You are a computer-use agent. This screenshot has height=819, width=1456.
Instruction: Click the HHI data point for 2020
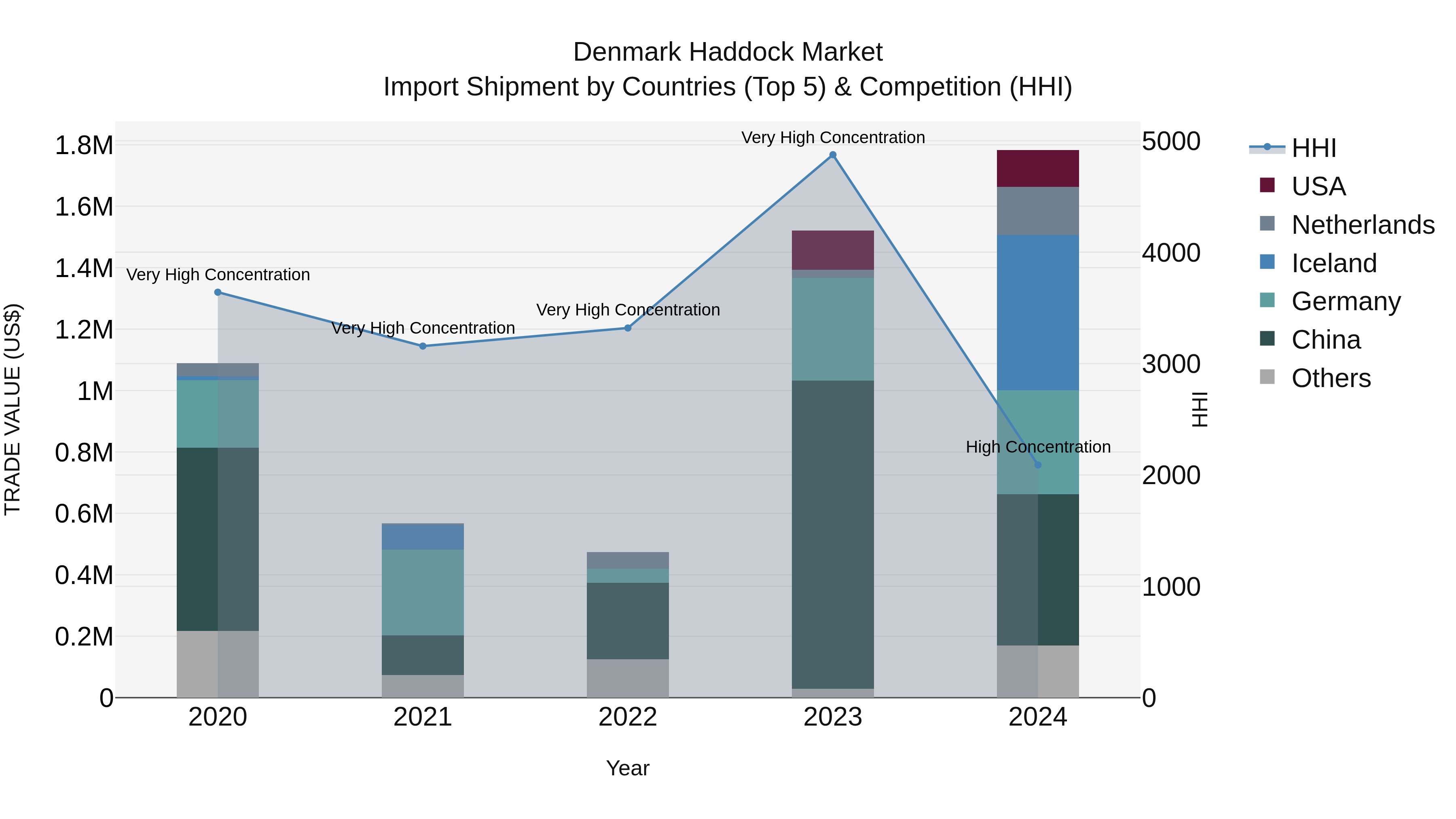(218, 292)
